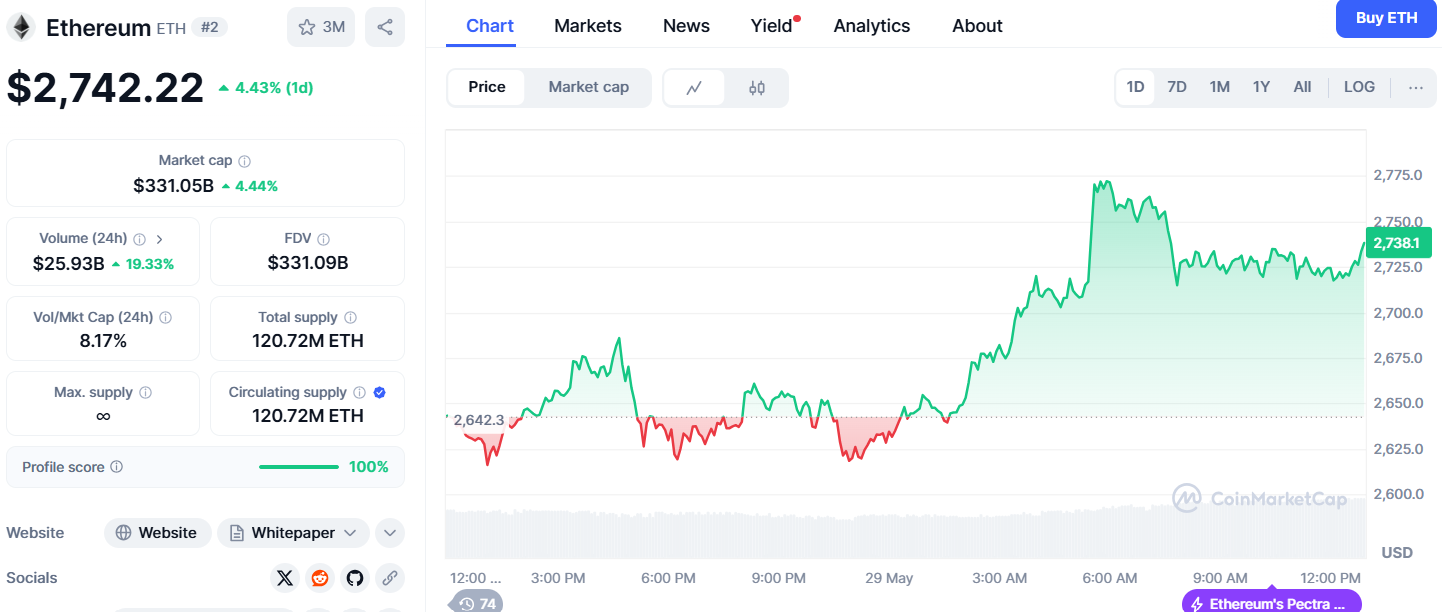The image size is (1442, 612).
Task: Click the #2 rank badge
Action: [x=209, y=27]
